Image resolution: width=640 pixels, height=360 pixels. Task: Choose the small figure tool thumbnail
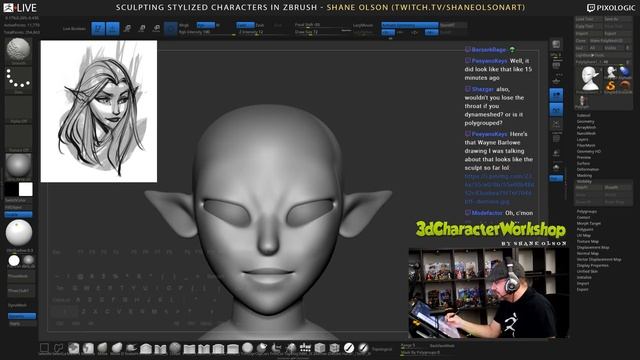[582, 101]
